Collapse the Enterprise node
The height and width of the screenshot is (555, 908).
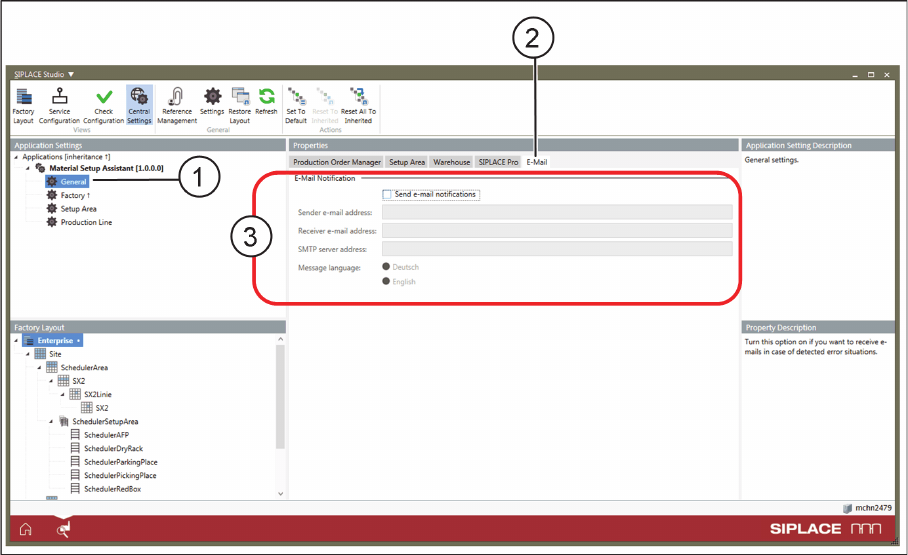click(x=16, y=341)
